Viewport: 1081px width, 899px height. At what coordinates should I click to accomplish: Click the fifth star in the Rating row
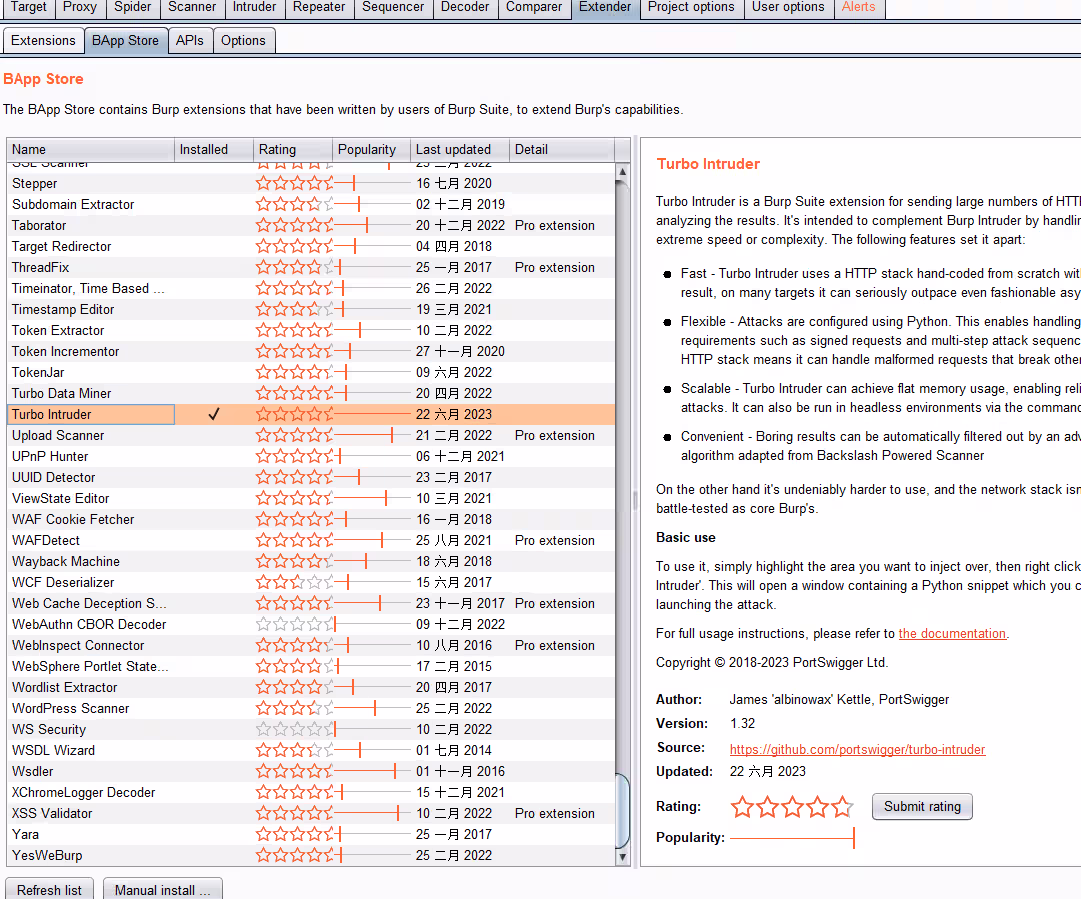coord(843,806)
